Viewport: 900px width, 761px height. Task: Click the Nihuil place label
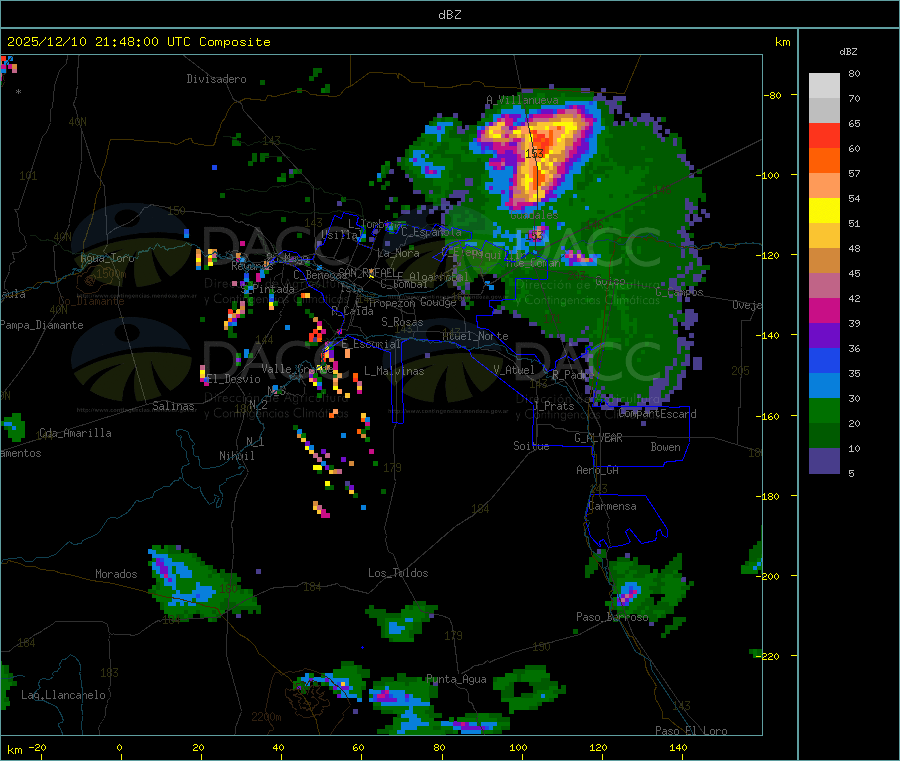tap(236, 456)
